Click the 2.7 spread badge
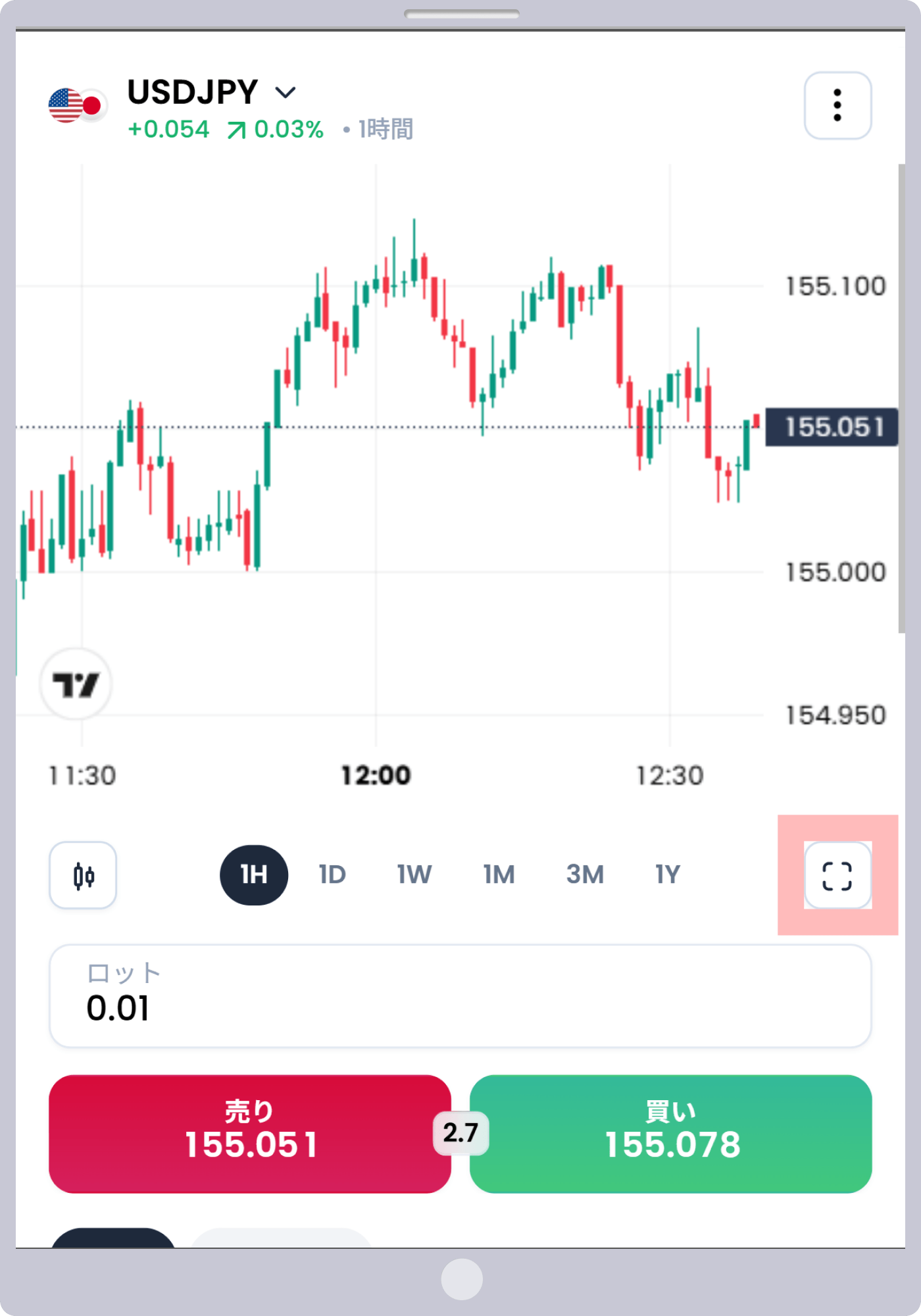 pos(460,1133)
